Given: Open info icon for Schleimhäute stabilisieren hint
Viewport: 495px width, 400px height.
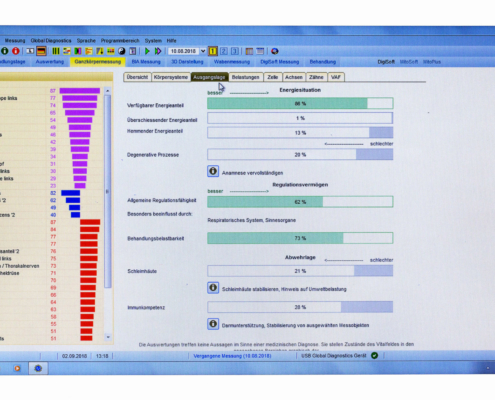Looking at the screenshot, I should (x=213, y=288).
